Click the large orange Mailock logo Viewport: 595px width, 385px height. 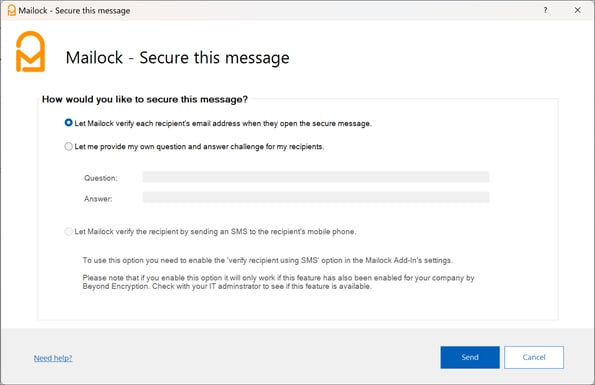coord(30,52)
